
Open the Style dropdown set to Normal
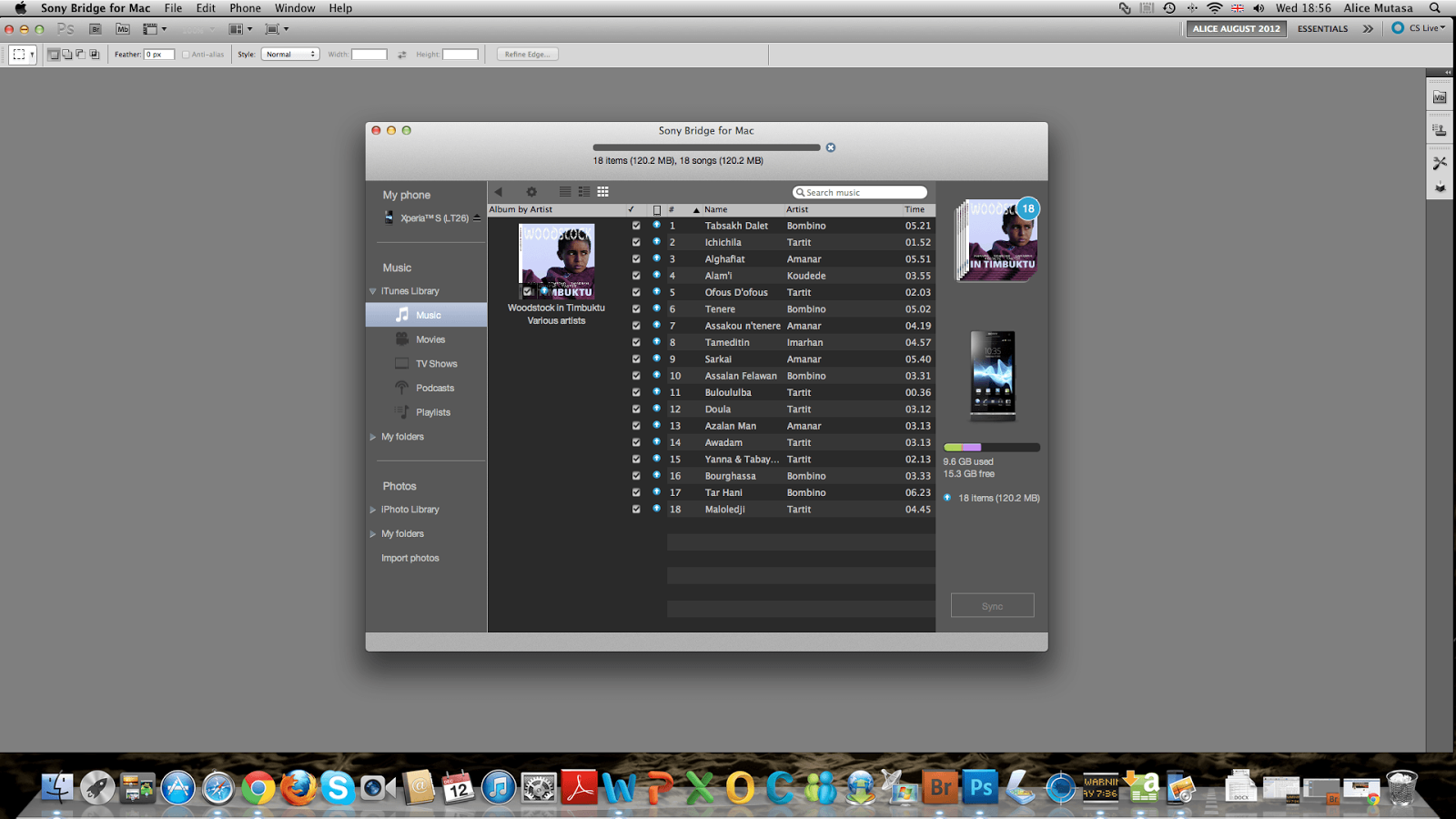290,55
